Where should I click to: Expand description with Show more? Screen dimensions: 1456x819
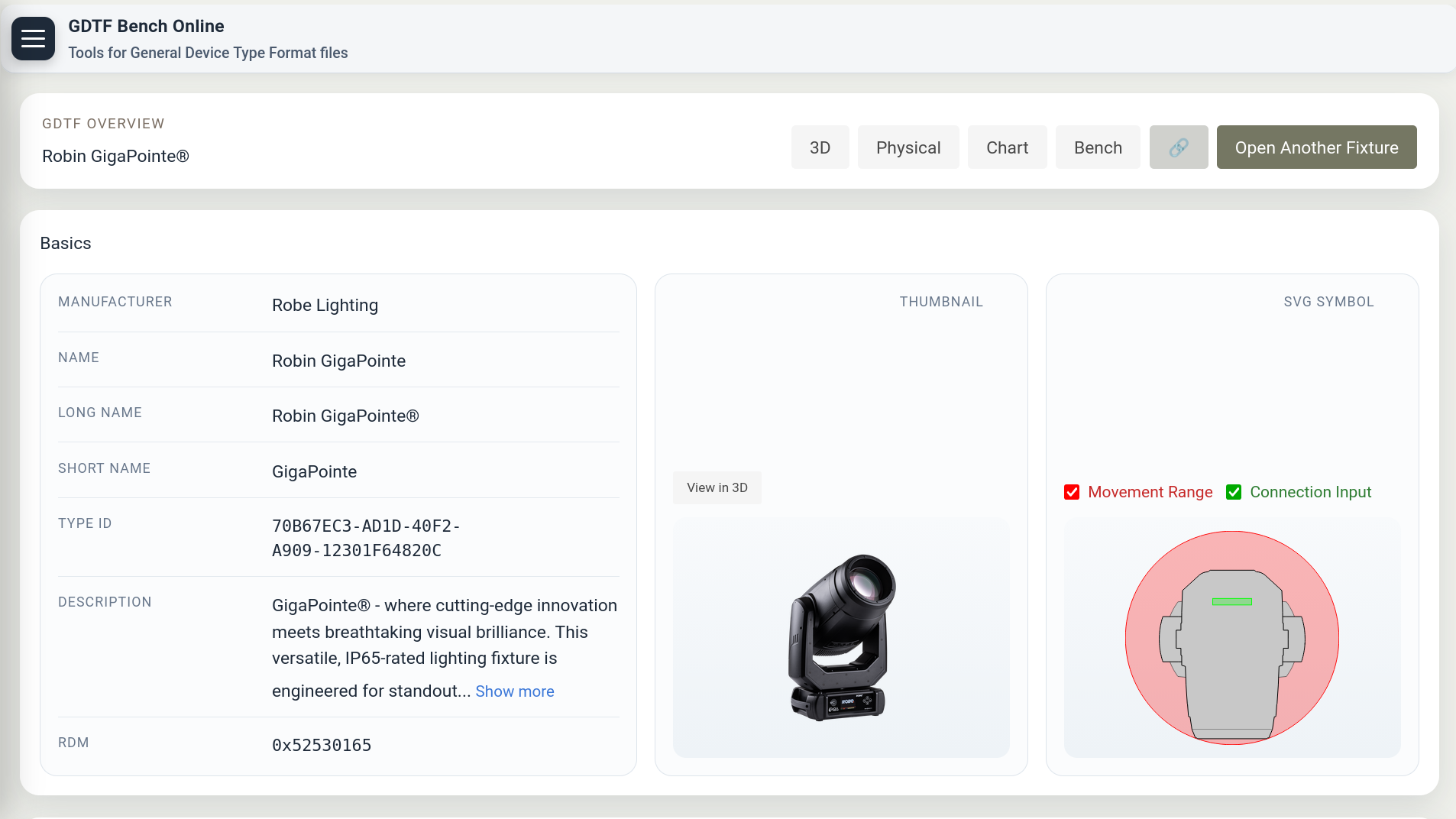(514, 691)
